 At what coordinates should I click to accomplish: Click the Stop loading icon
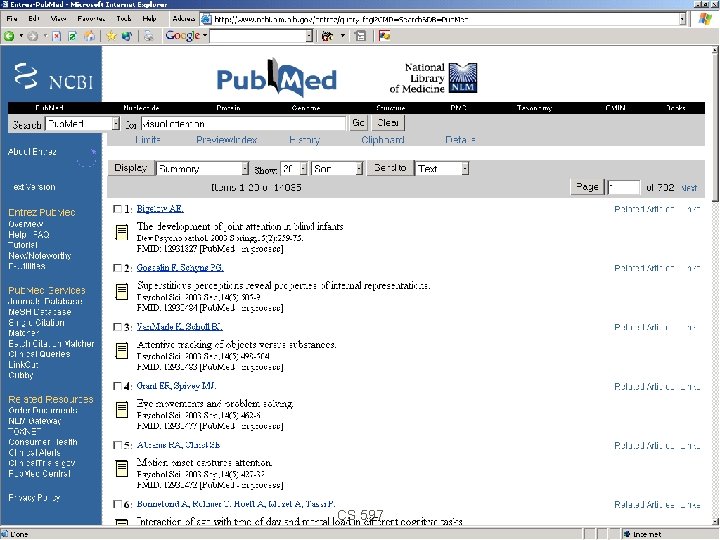click(56, 36)
